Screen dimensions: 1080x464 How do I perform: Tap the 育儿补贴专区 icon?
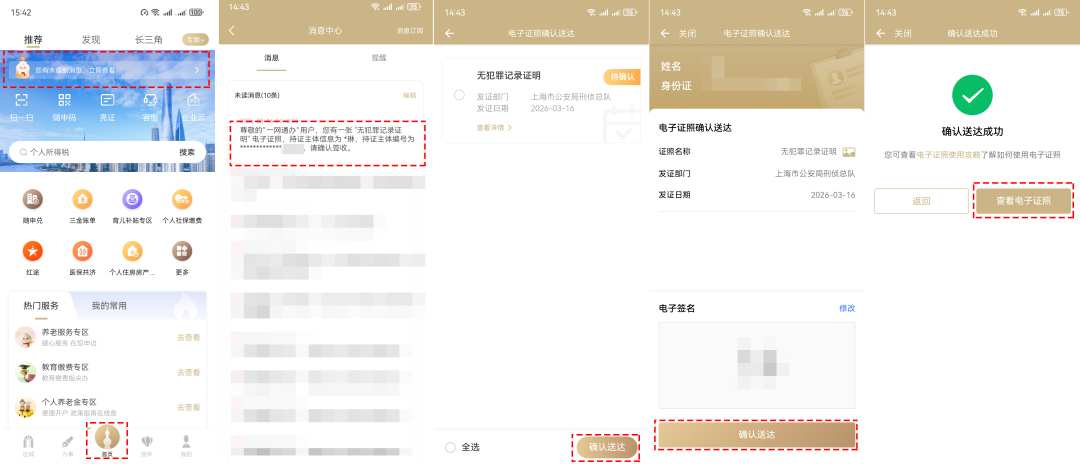coord(132,199)
